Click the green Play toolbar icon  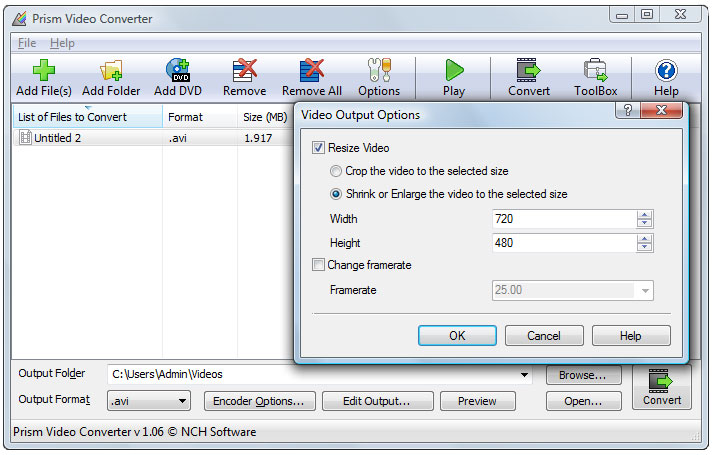[x=454, y=70]
